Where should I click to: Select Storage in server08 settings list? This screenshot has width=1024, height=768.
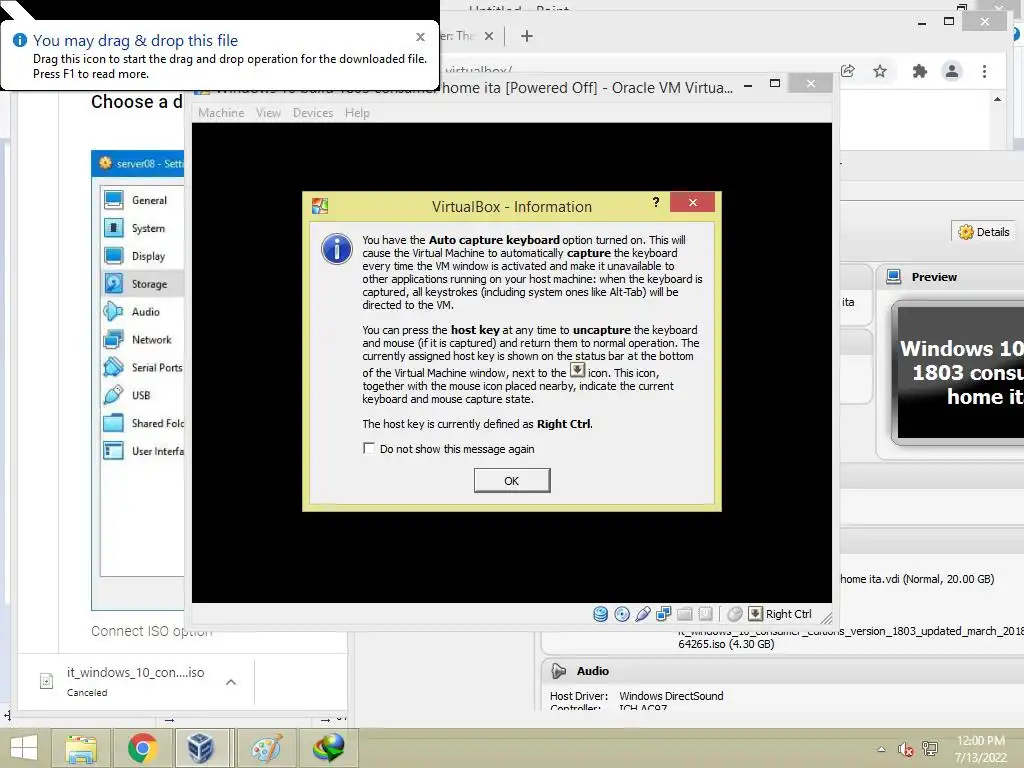click(142, 283)
